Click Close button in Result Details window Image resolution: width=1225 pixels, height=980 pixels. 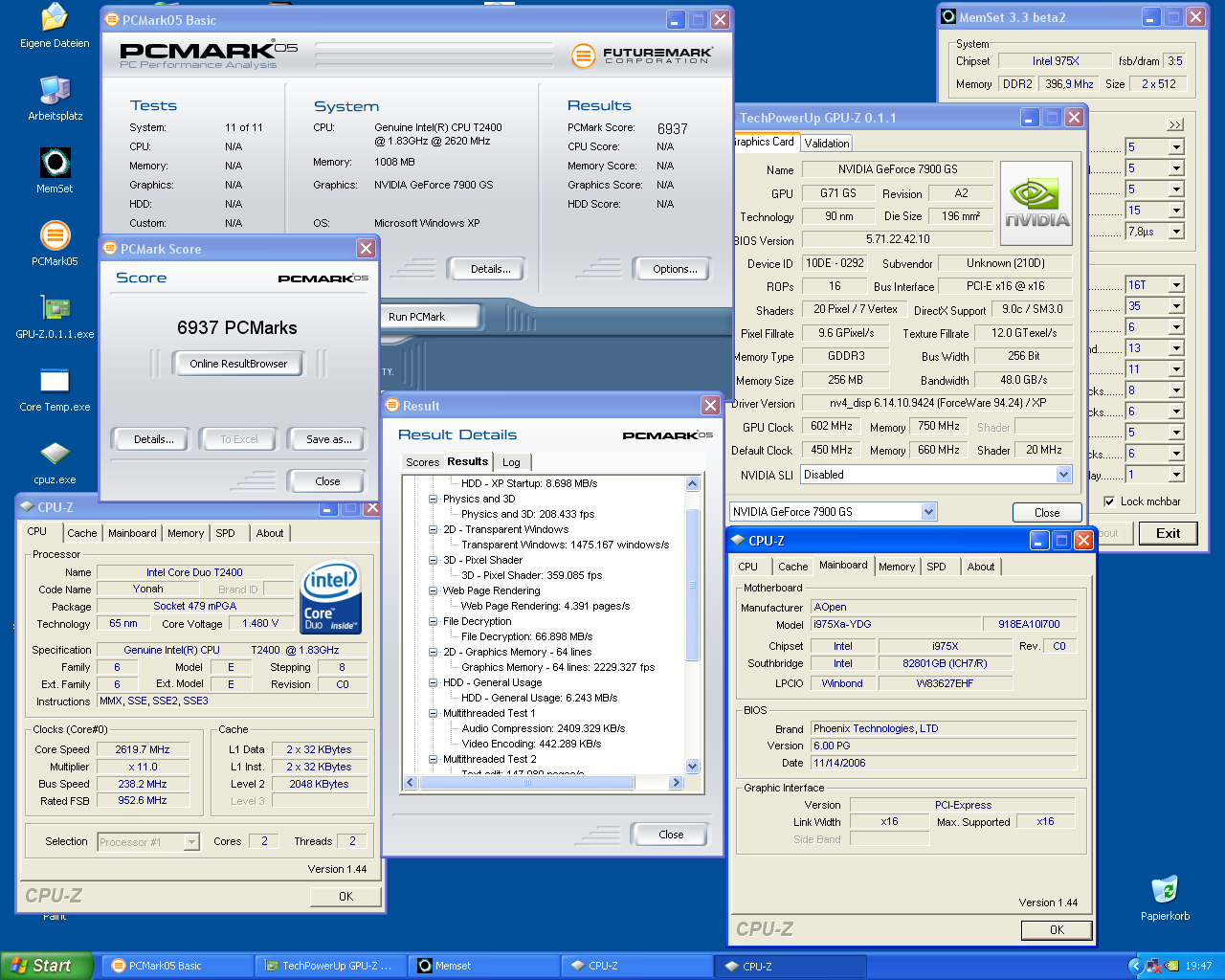coord(671,835)
